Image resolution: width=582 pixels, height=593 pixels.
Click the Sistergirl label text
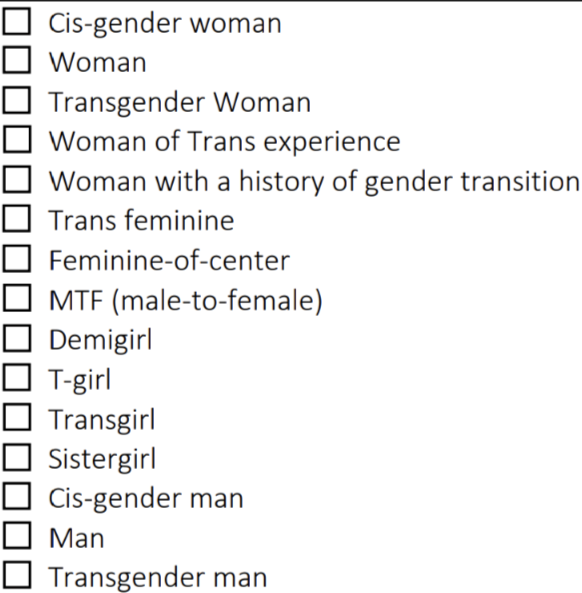pos(102,459)
